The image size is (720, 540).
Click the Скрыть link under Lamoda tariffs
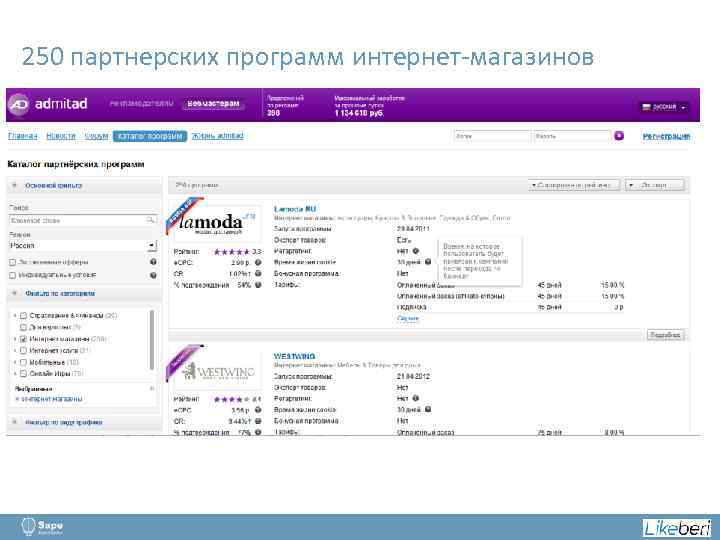click(x=408, y=318)
